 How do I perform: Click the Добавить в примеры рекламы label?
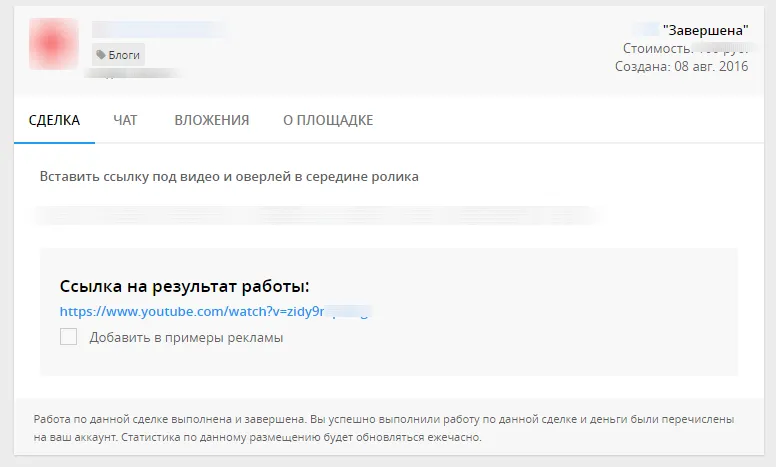(186, 337)
